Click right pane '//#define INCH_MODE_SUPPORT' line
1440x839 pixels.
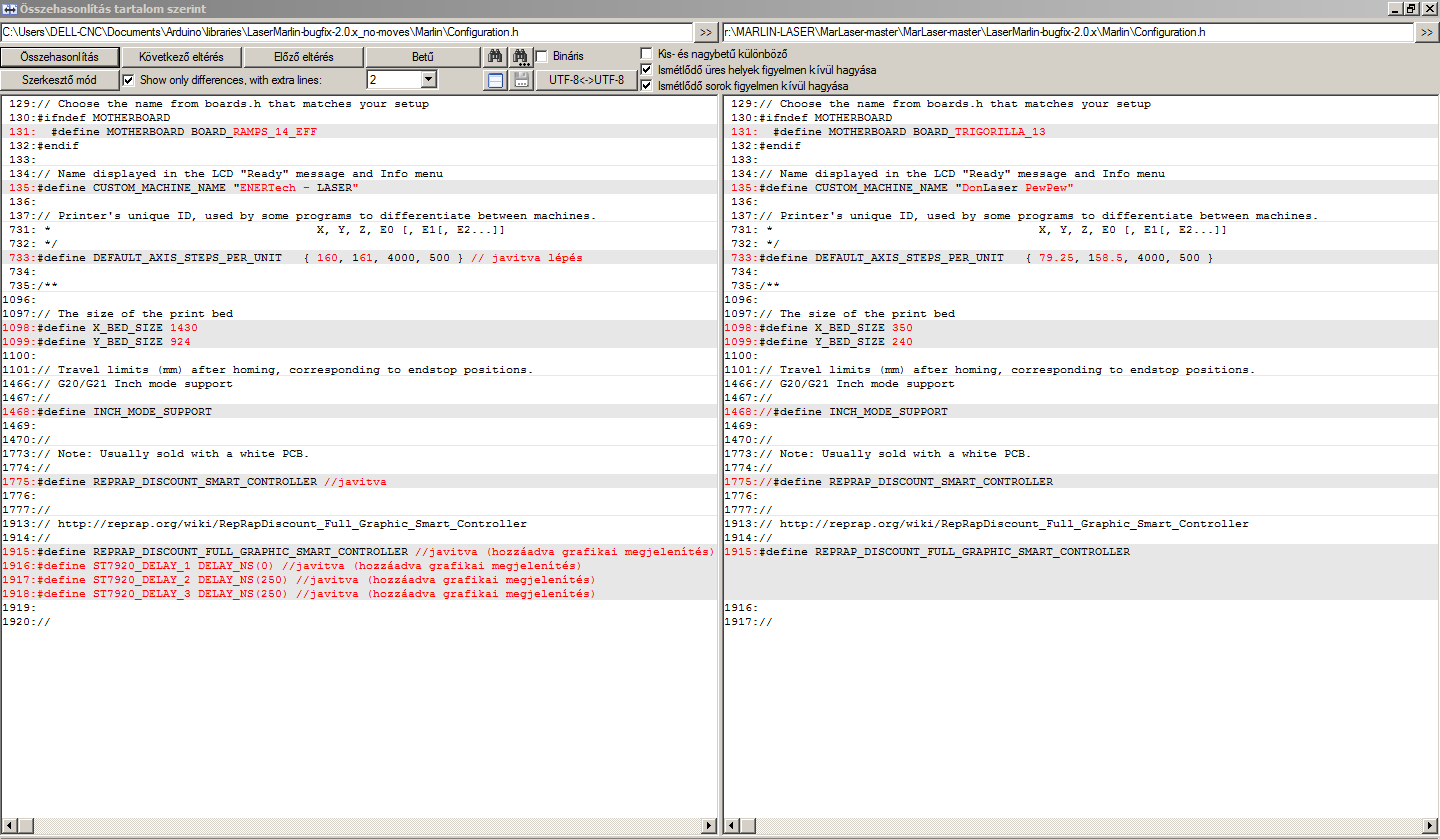point(1081,411)
